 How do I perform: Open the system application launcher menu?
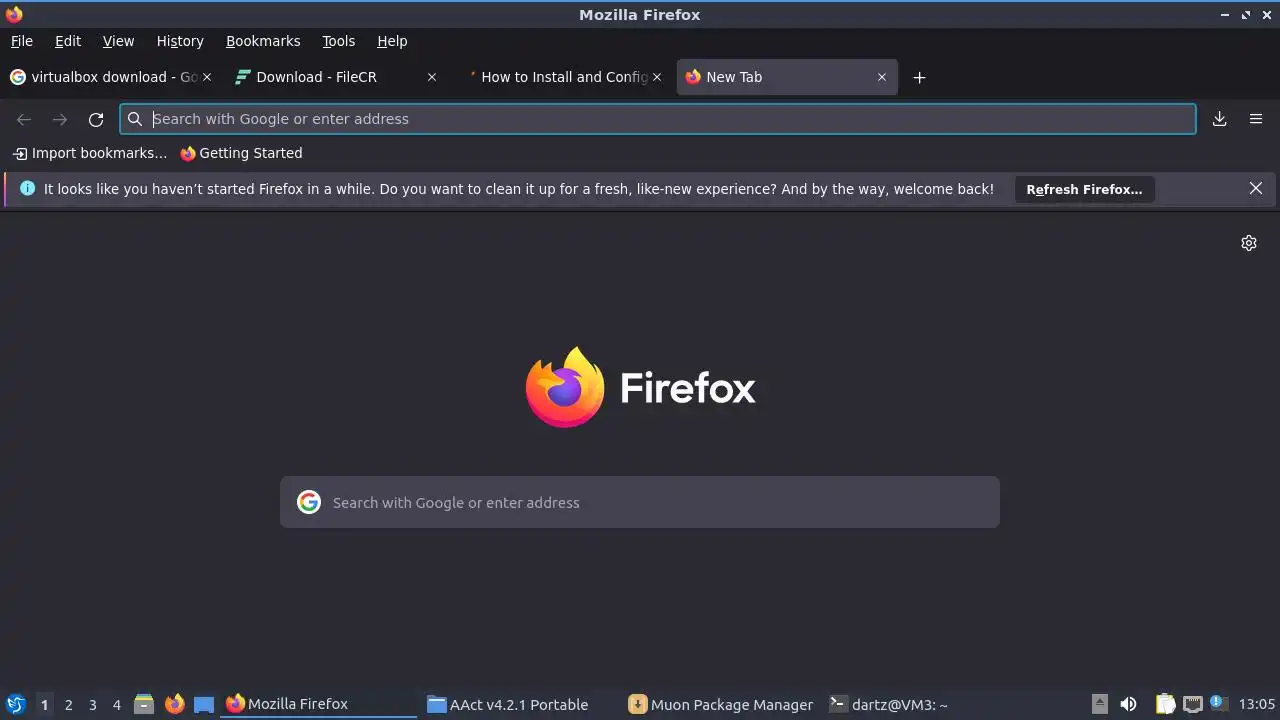pyautogui.click(x=15, y=704)
